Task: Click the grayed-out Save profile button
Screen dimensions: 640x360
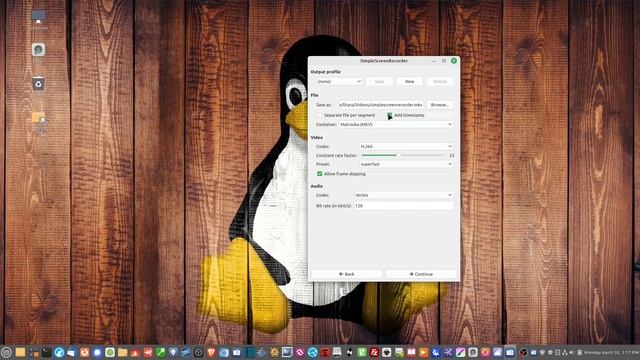Action: 379,82
